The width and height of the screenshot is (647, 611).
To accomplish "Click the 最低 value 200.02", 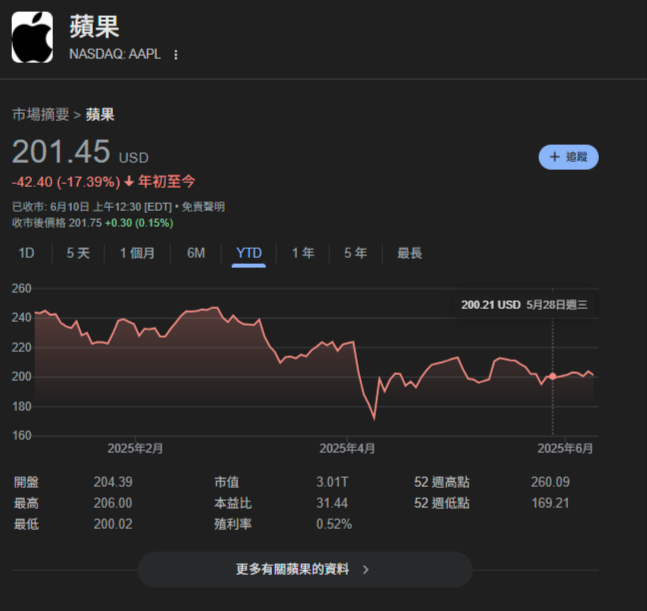I will coord(113,524).
